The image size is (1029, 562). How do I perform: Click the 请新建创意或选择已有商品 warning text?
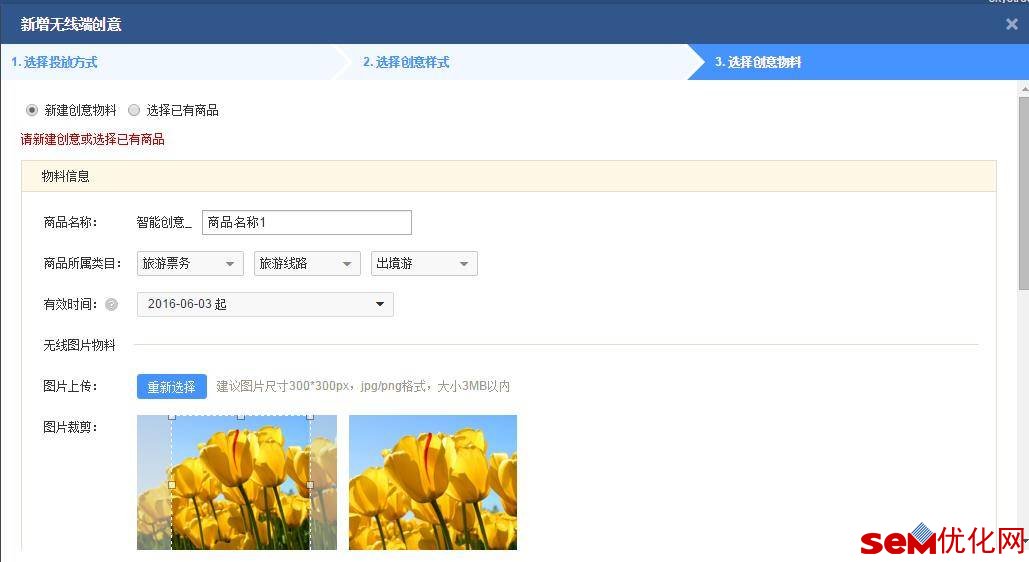pos(93,139)
